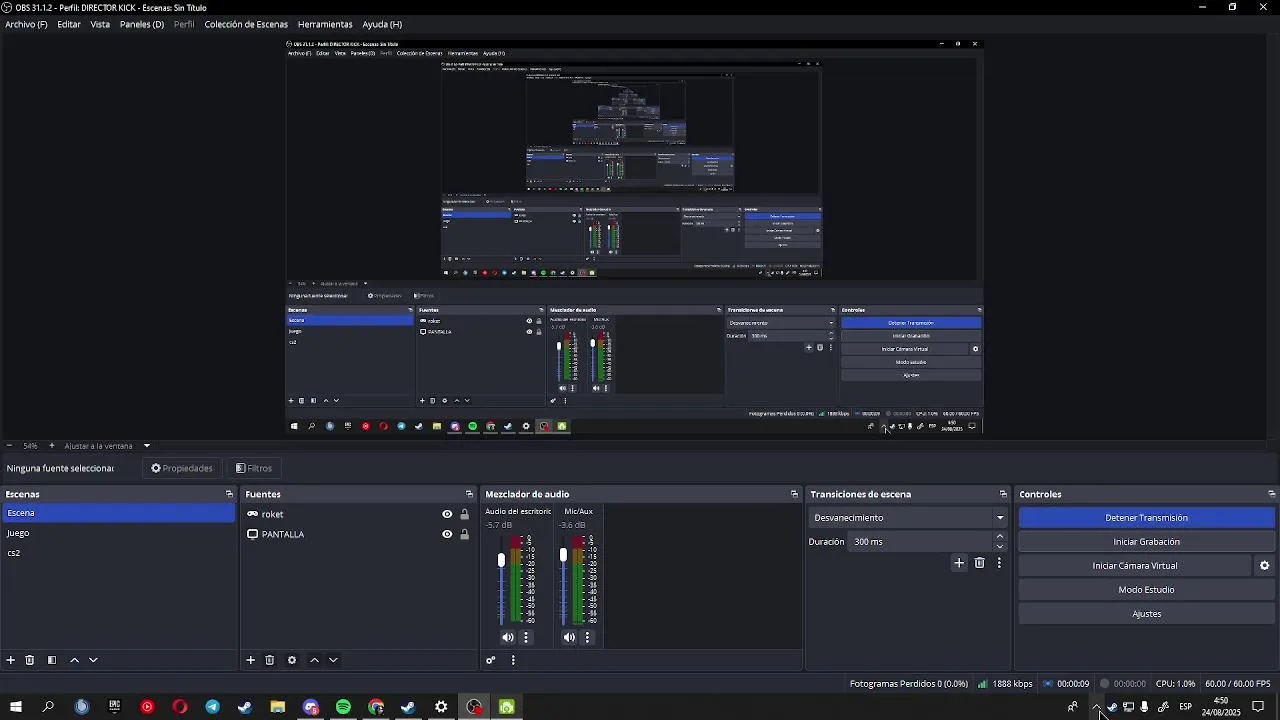Screen dimensions: 1280x720
Task: Add a new scene with the plus icon
Action: [x=11, y=660]
